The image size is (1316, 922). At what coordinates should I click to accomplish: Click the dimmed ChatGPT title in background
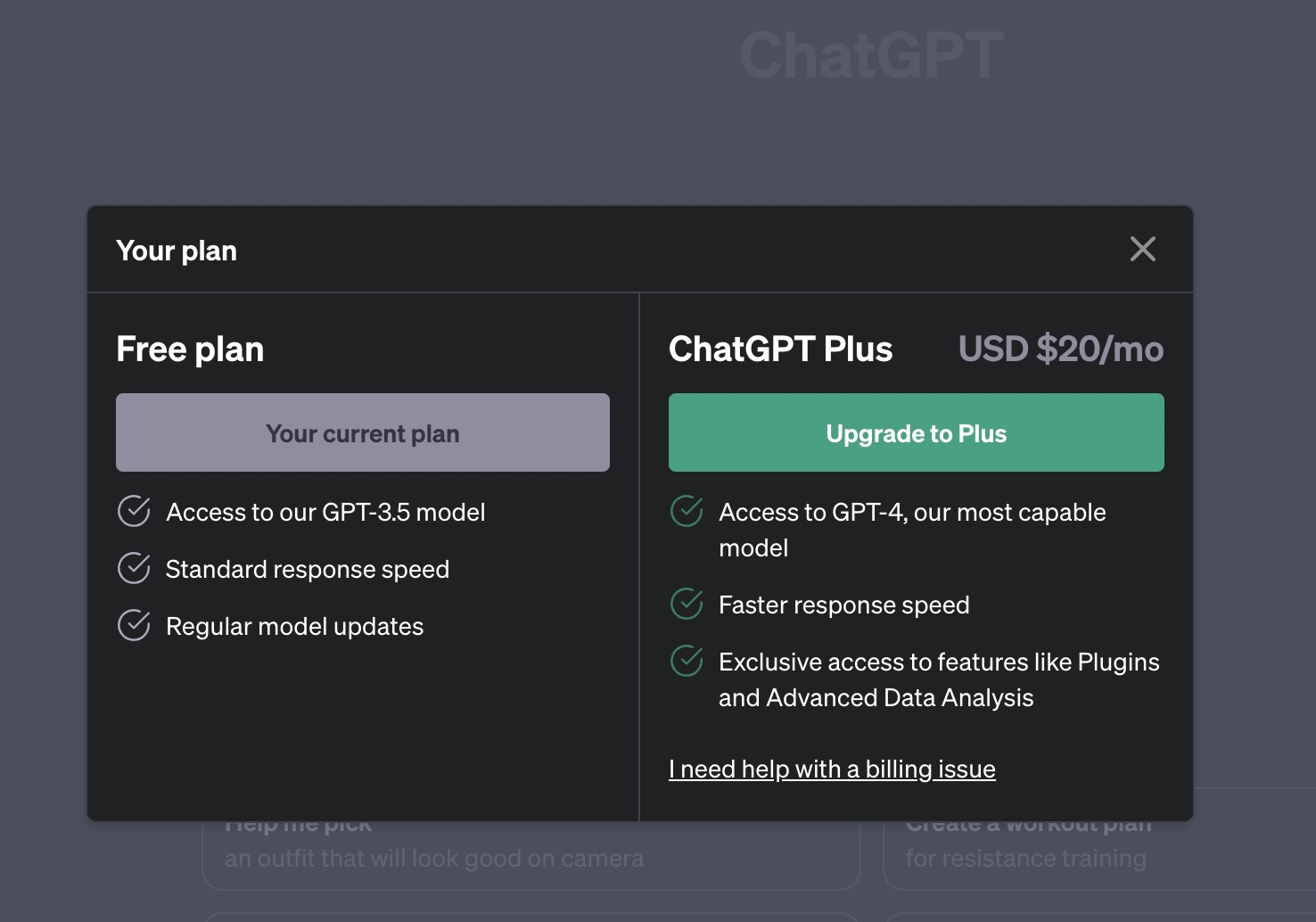[871, 56]
